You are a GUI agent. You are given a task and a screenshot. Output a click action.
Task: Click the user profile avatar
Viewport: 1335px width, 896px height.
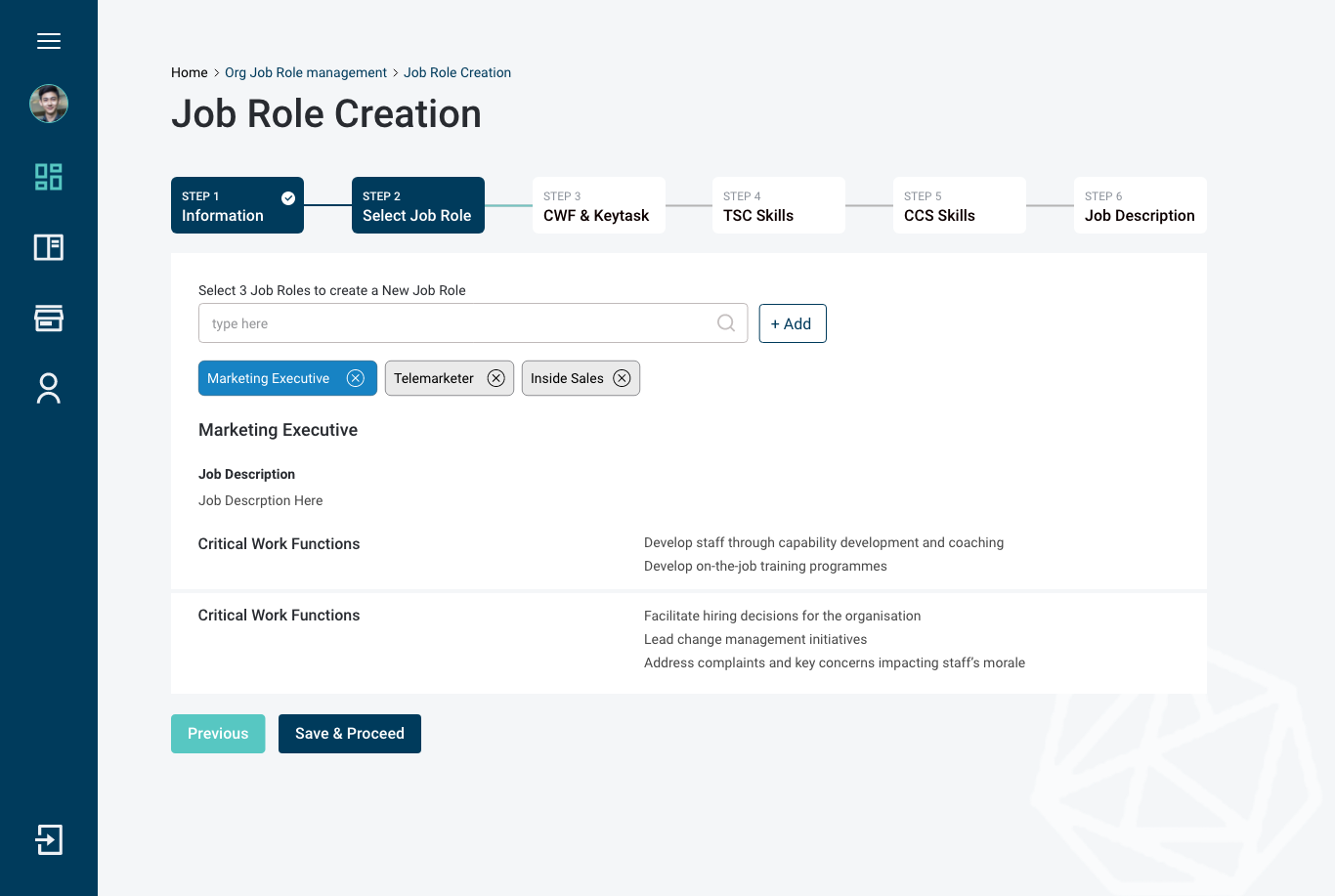point(49,104)
